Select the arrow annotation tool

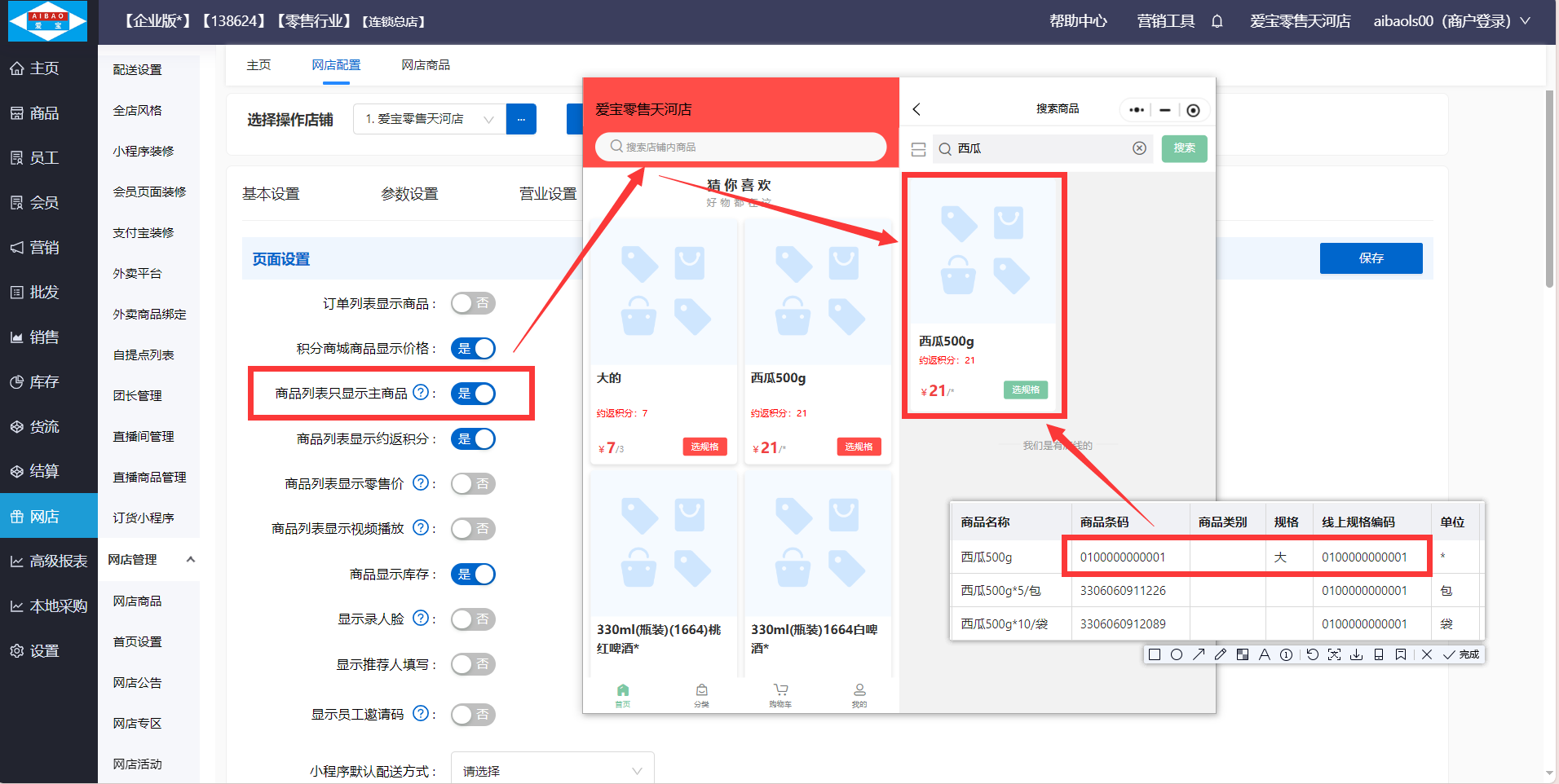1199,654
